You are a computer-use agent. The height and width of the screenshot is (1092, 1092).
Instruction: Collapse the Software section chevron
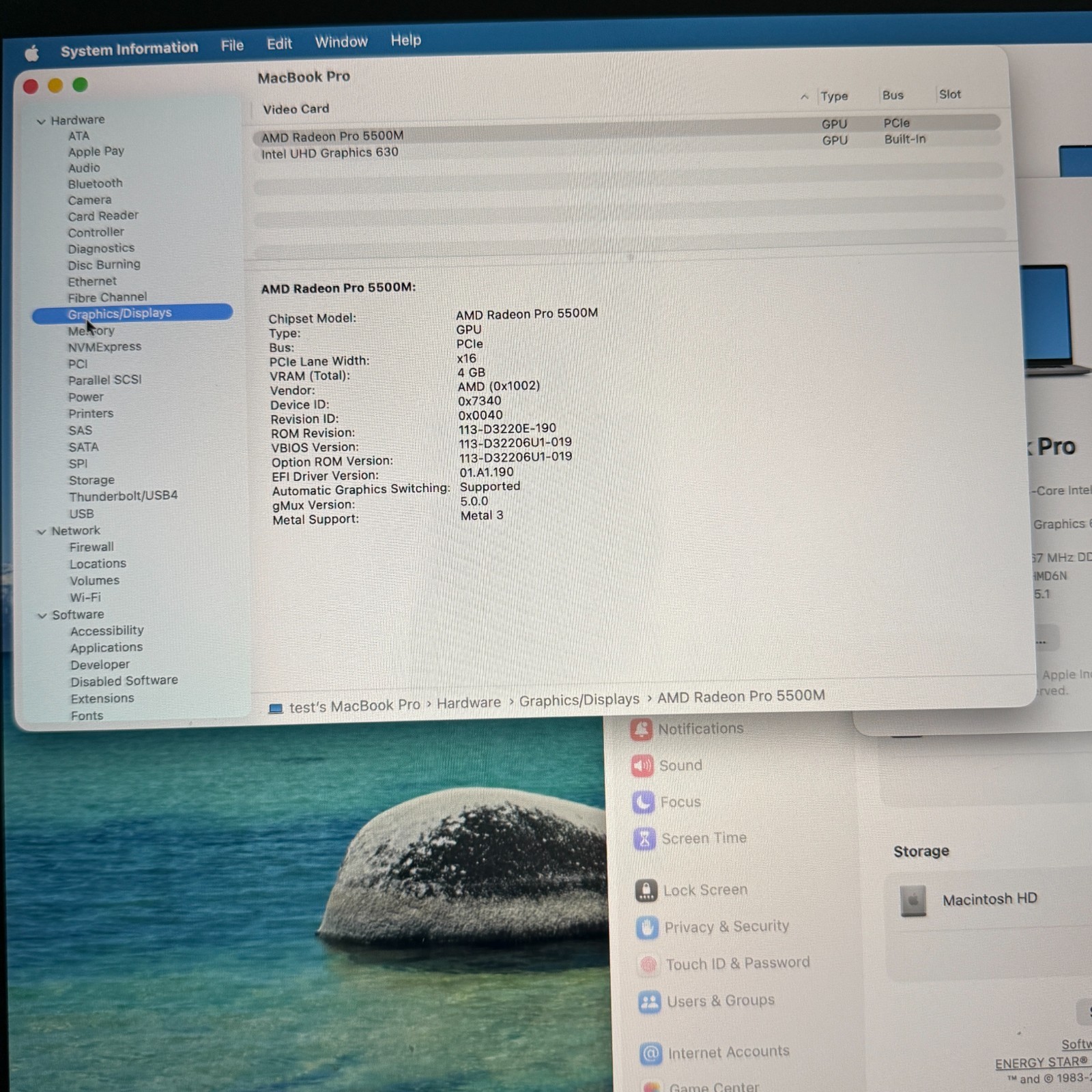42,616
